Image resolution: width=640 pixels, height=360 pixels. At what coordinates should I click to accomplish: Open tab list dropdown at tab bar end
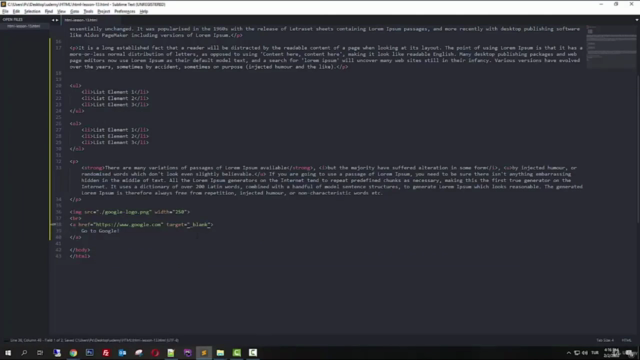[x=636, y=20]
